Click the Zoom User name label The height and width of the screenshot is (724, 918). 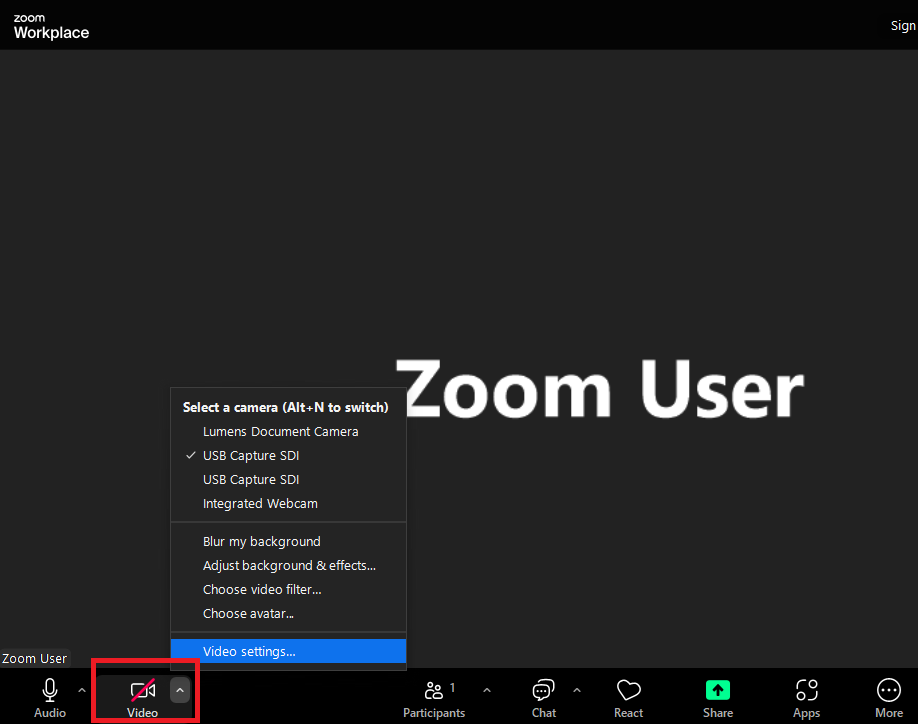[35, 659]
